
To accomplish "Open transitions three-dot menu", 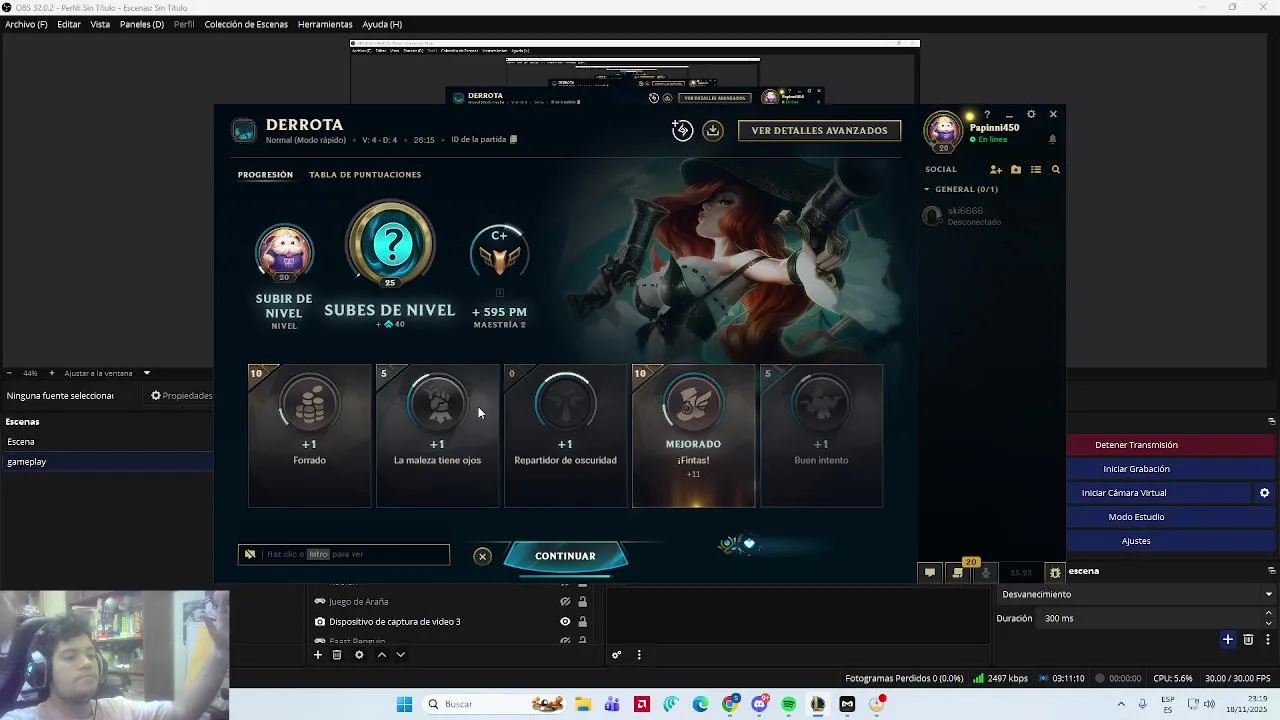I will coord(1268,640).
